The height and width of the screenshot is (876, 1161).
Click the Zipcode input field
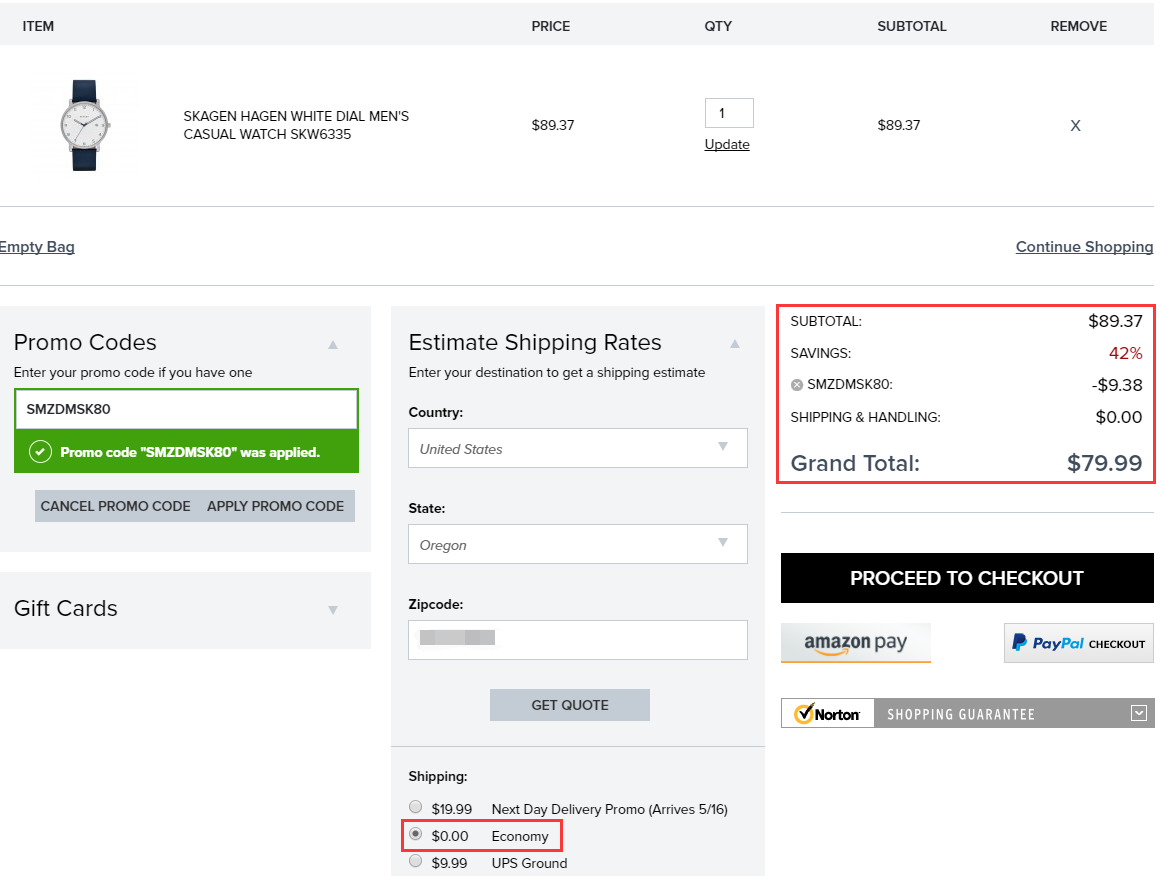pyautogui.click(x=578, y=640)
